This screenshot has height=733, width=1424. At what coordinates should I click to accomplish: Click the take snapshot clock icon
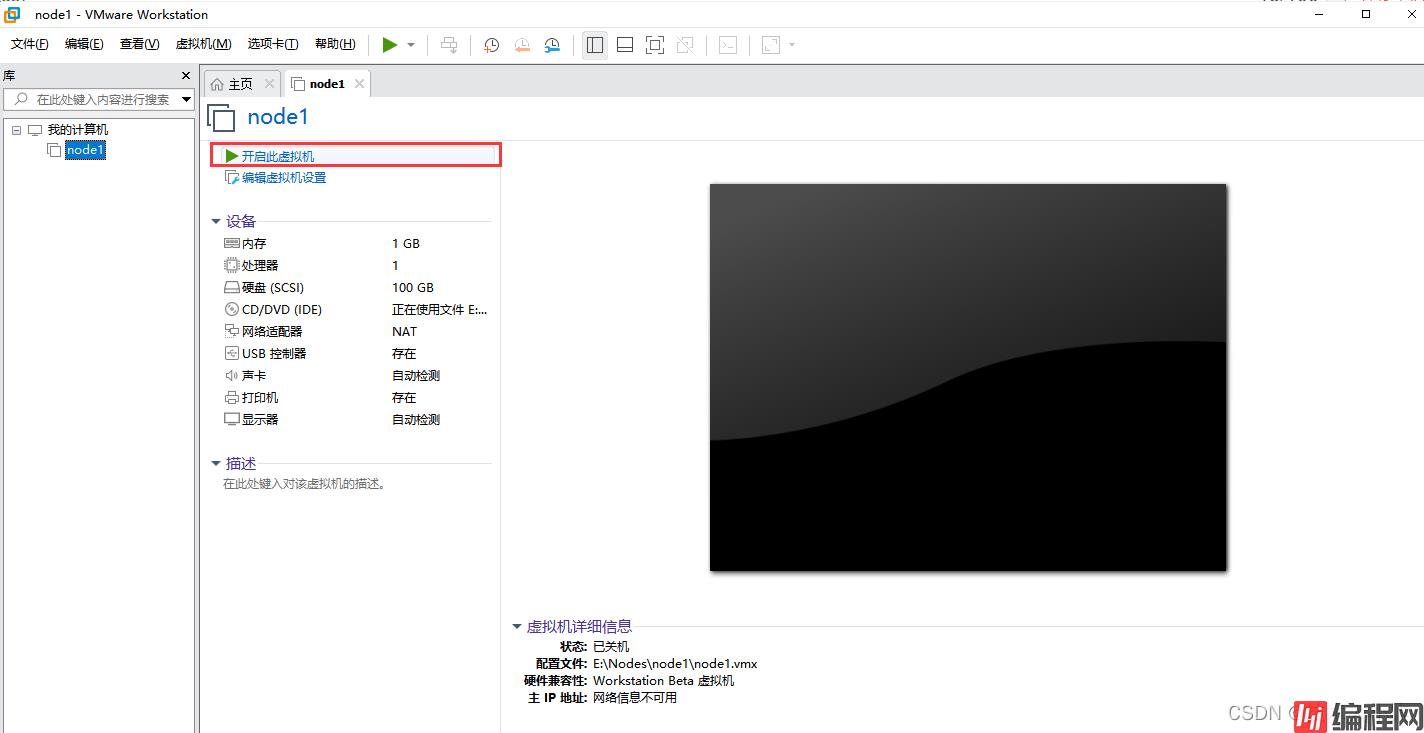click(x=491, y=45)
